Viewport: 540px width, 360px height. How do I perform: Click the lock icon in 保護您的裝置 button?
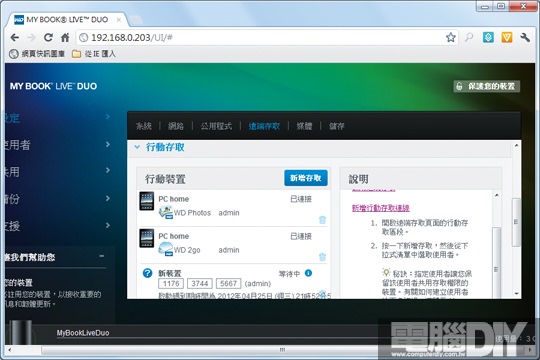pyautogui.click(x=459, y=86)
